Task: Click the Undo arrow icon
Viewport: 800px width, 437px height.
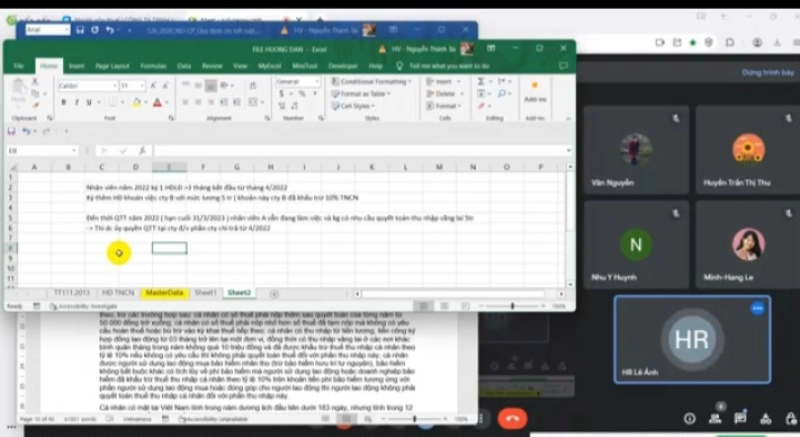Action: click(28, 131)
